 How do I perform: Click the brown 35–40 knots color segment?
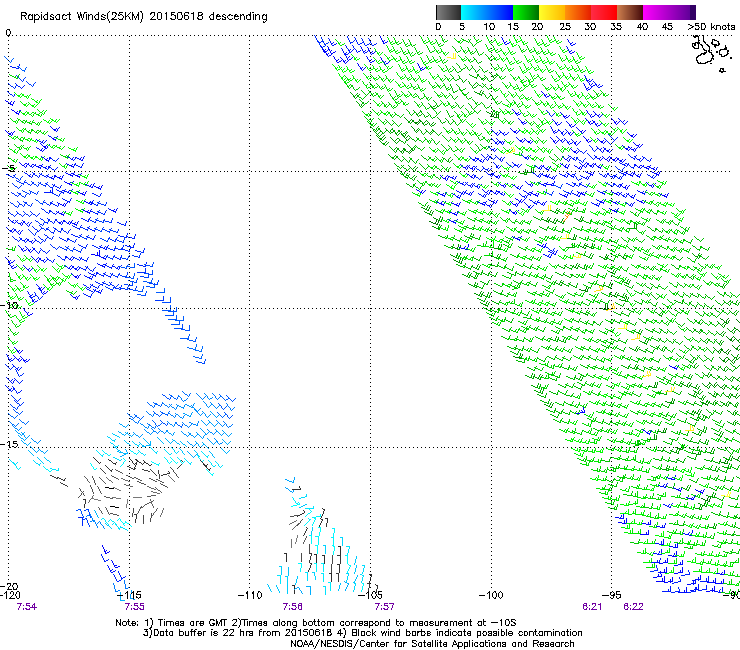point(630,12)
